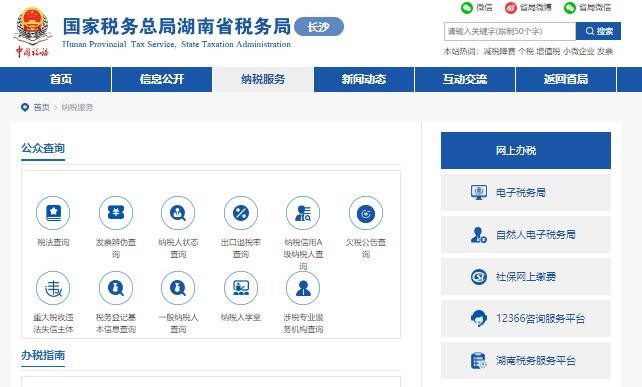Select 纳税服务 navigation tab
Viewport: 642px width, 387px height.
coord(263,79)
